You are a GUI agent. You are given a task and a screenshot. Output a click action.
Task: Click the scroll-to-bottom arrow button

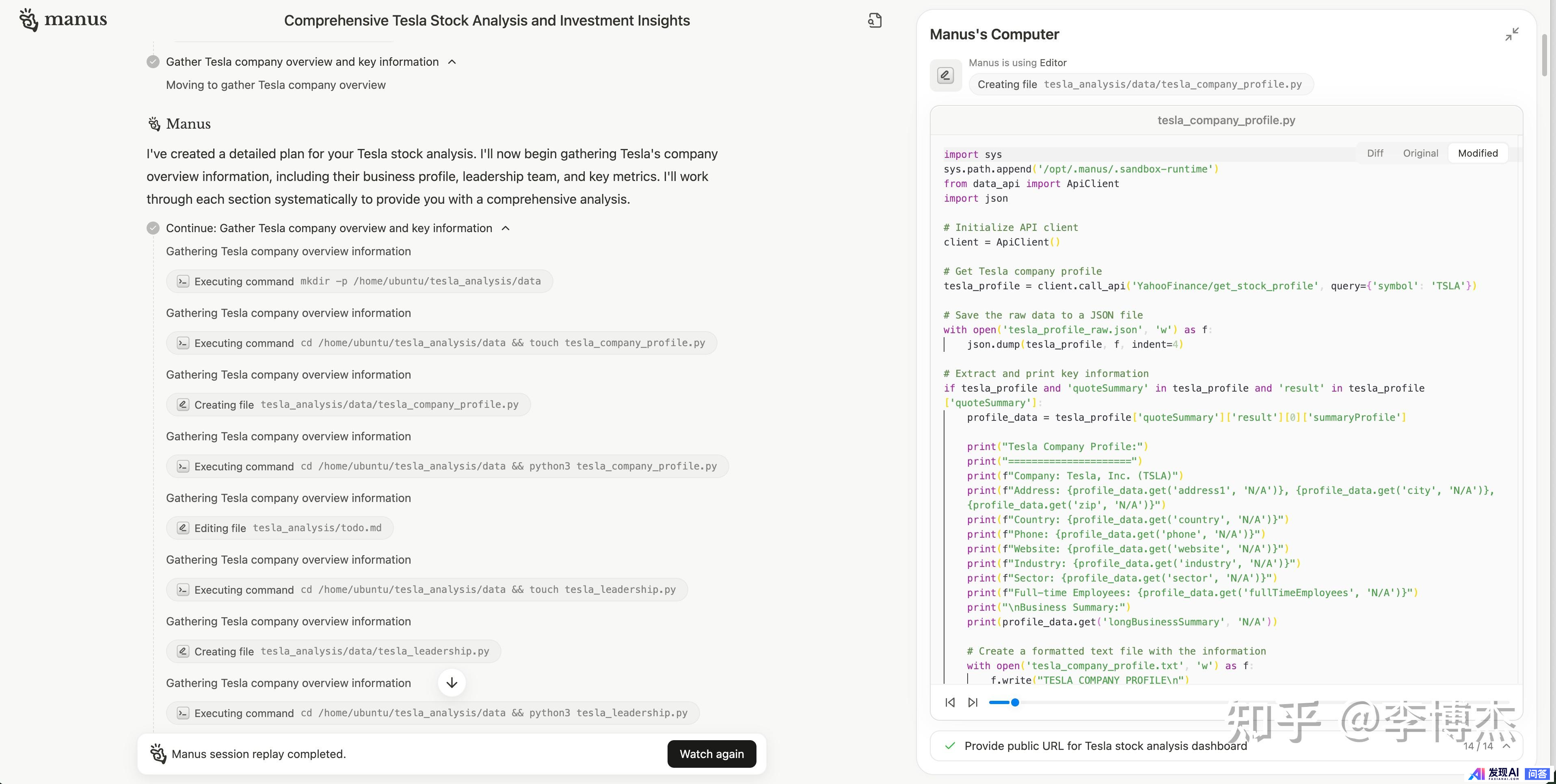click(x=452, y=683)
